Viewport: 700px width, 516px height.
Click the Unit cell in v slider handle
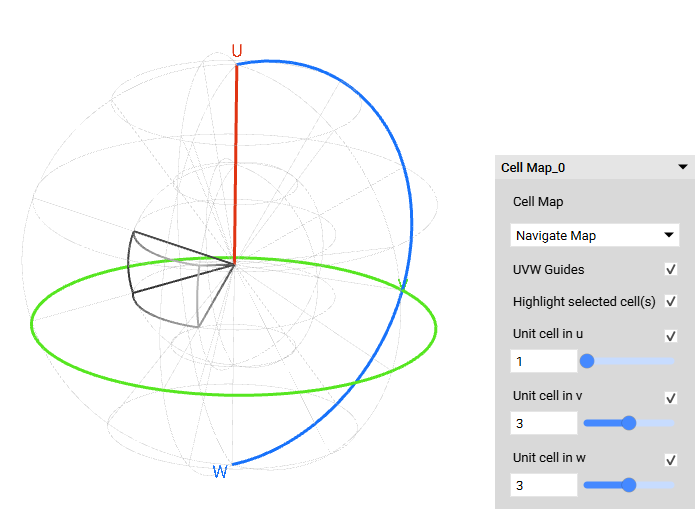(x=629, y=423)
